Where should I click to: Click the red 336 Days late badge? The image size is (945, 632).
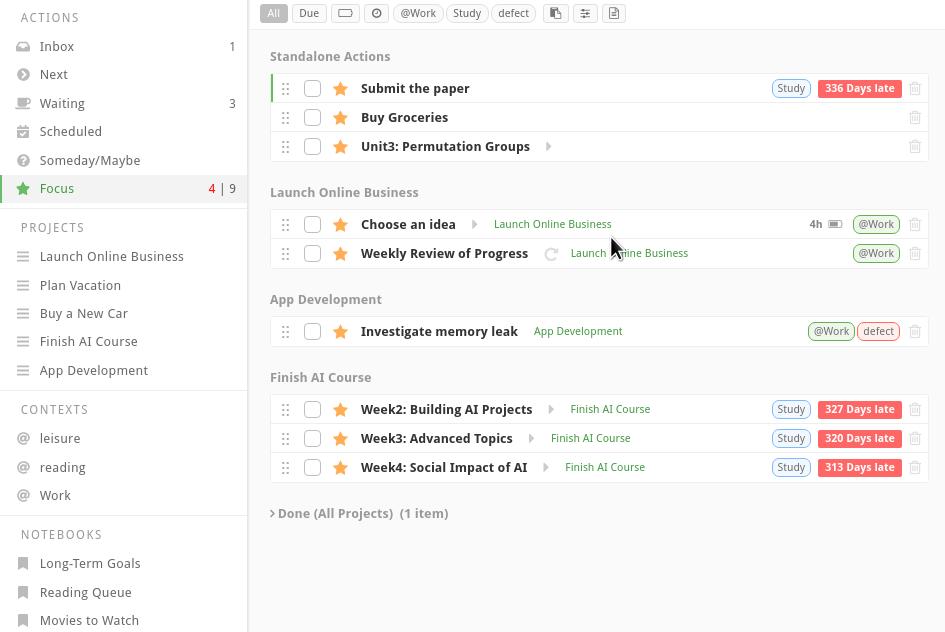[859, 89]
